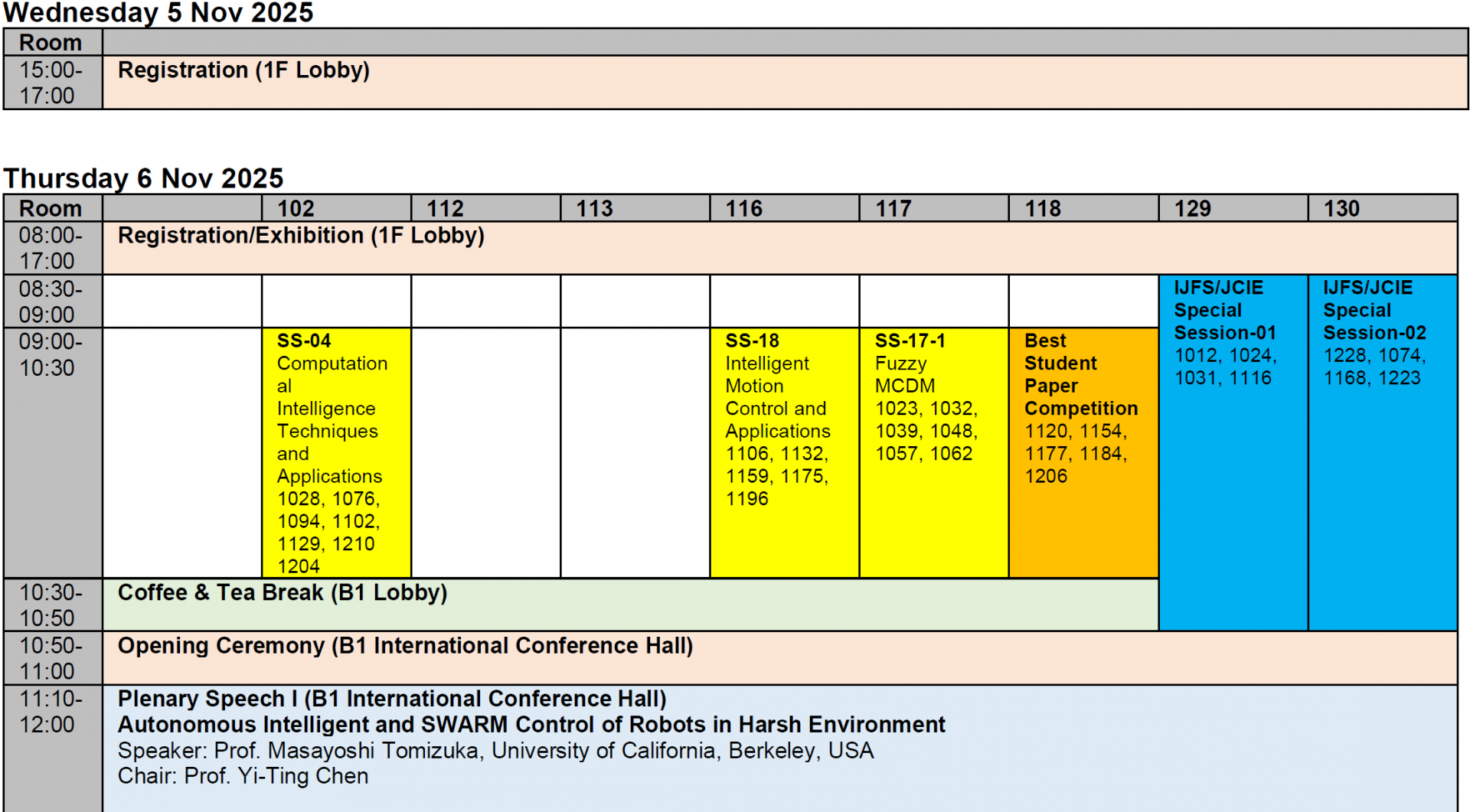Click the room 116 column header
Image resolution: width=1470 pixels, height=812 pixels.
[x=743, y=208]
